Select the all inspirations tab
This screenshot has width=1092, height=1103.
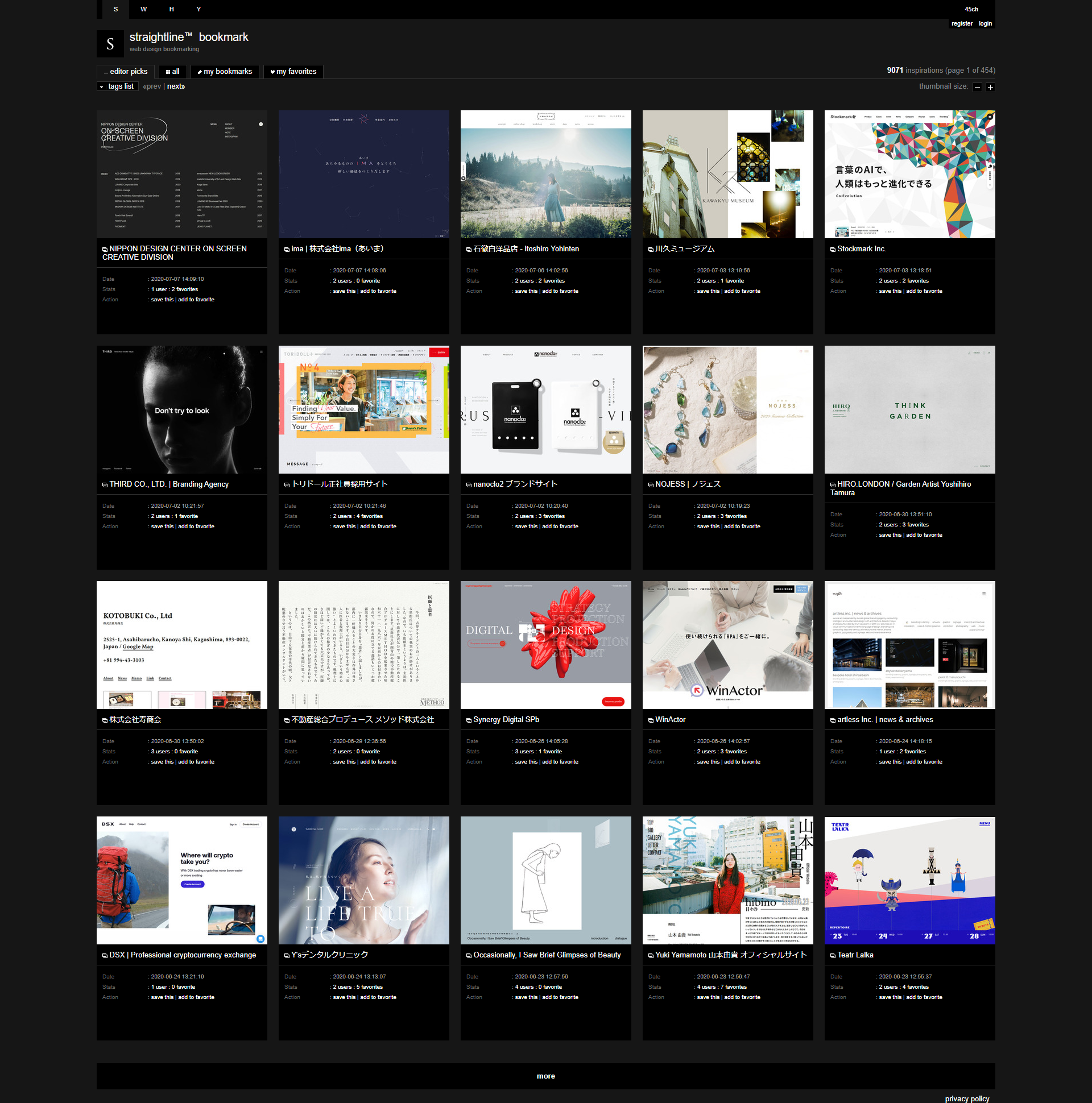172,72
